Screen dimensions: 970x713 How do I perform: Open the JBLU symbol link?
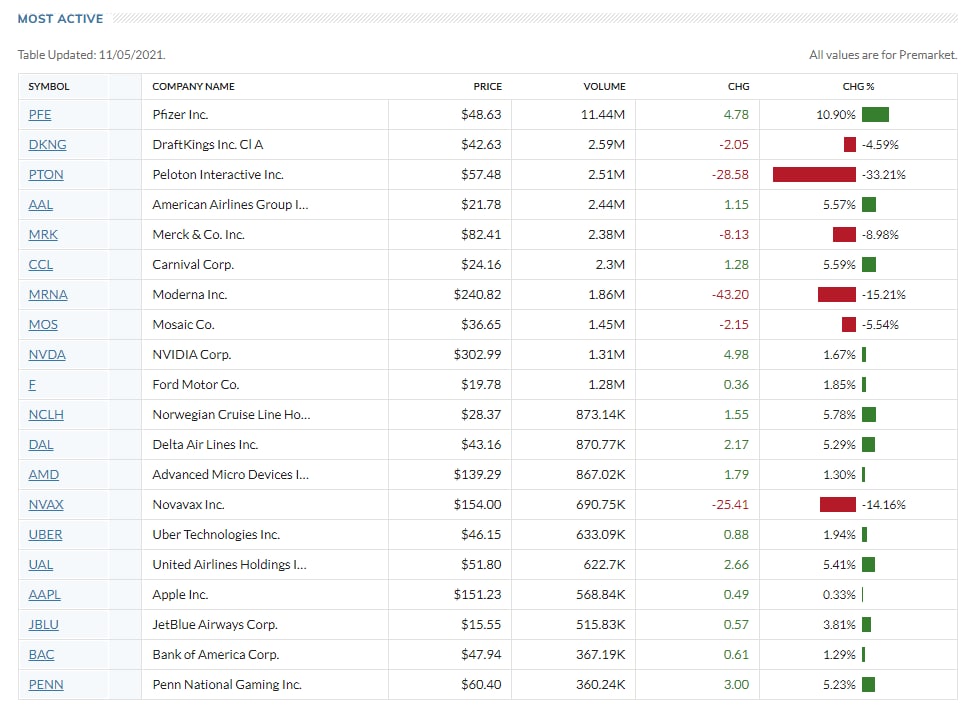pyautogui.click(x=43, y=625)
